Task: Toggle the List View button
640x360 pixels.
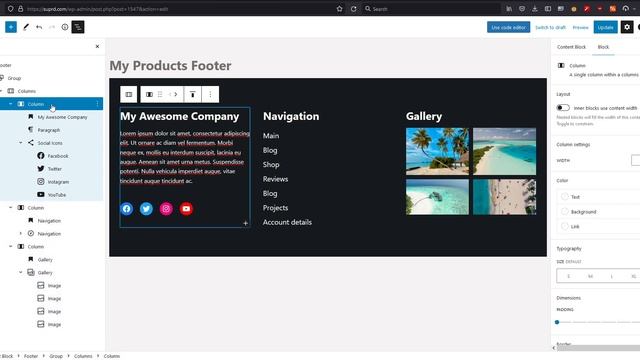Action: click(78, 27)
